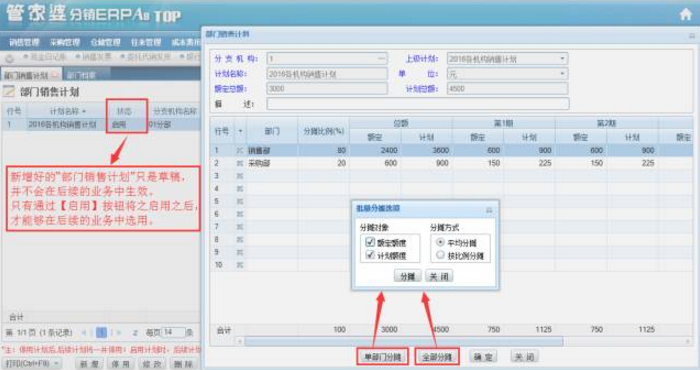Click the refresh icon in the pager bar

pyautogui.click(x=135, y=333)
